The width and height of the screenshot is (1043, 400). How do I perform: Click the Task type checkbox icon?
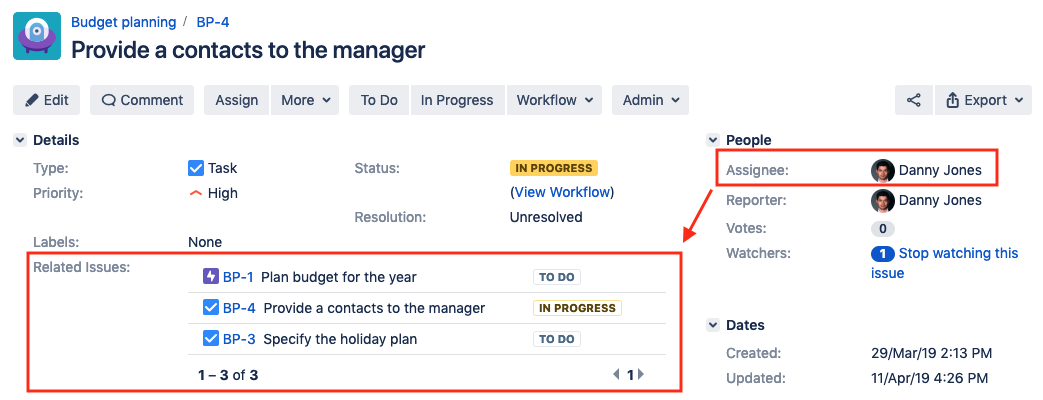(196, 168)
